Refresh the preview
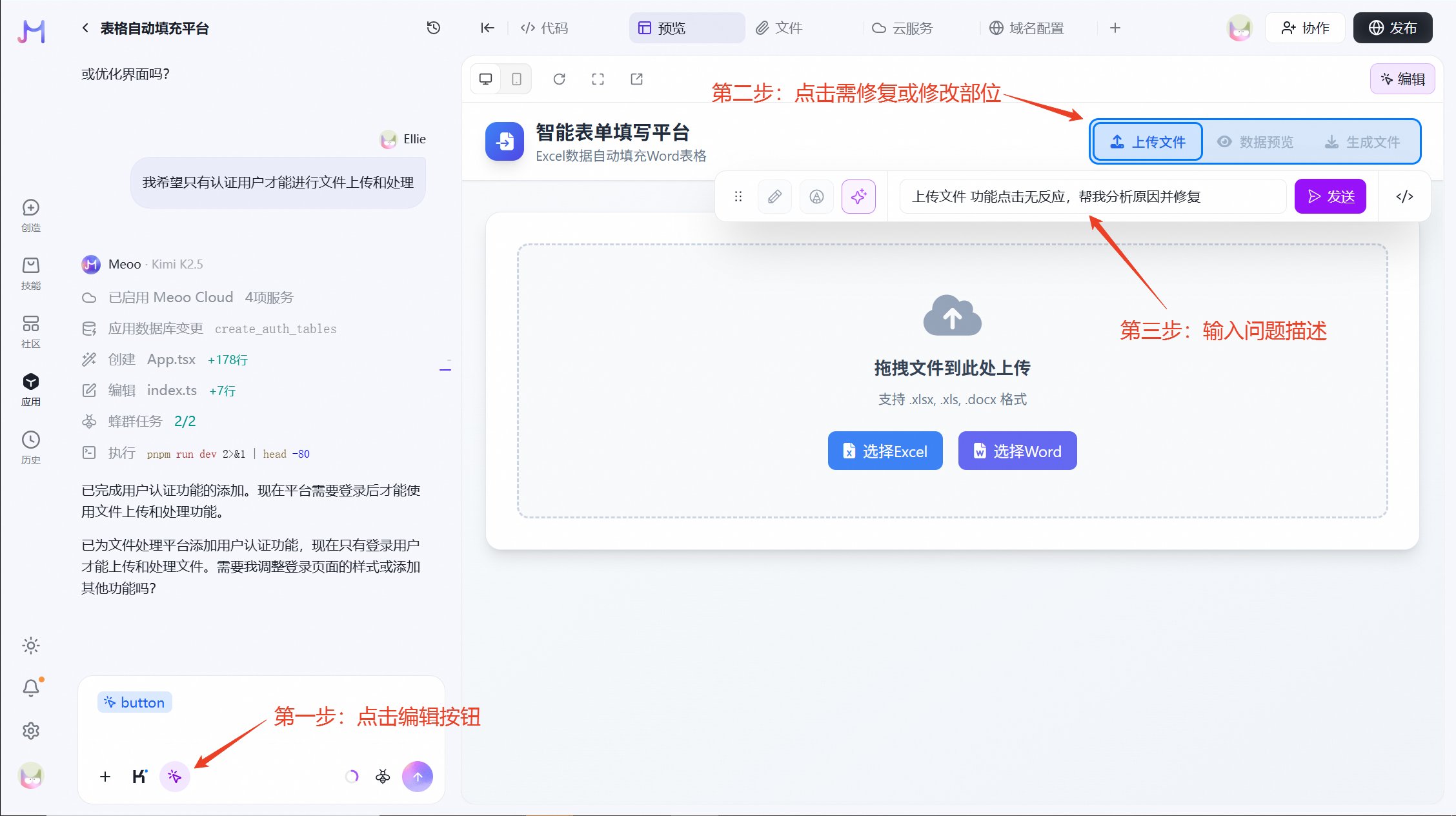 (x=560, y=79)
